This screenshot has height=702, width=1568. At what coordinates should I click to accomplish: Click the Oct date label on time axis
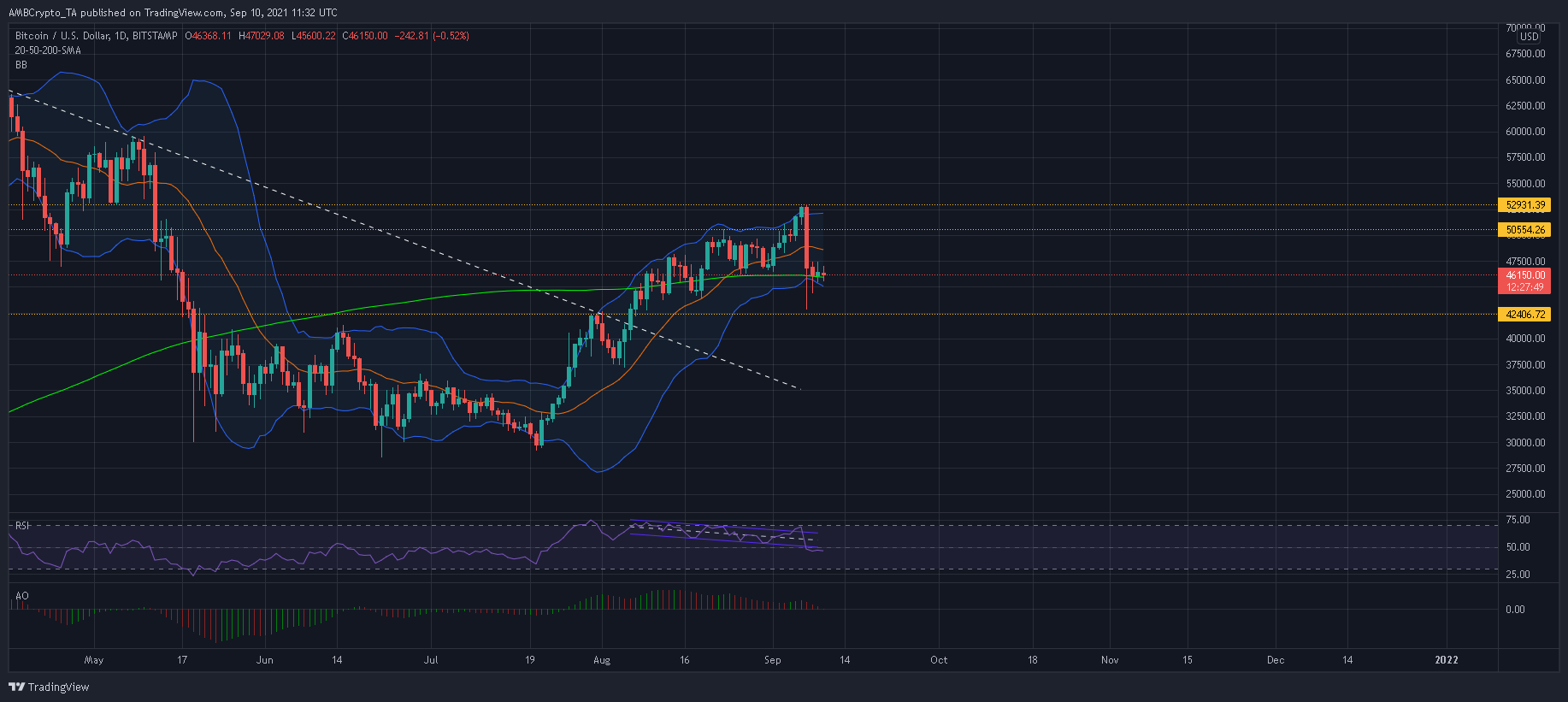coord(939,660)
